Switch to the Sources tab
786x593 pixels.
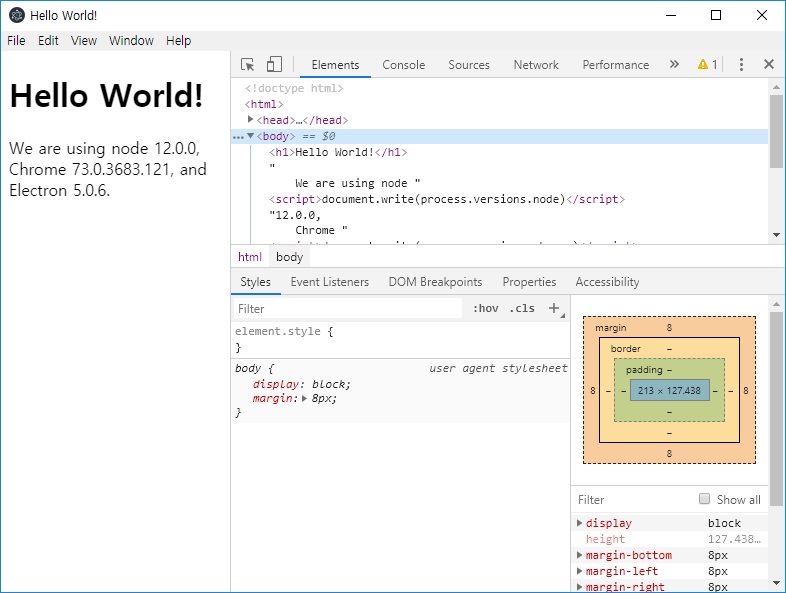[469, 65]
